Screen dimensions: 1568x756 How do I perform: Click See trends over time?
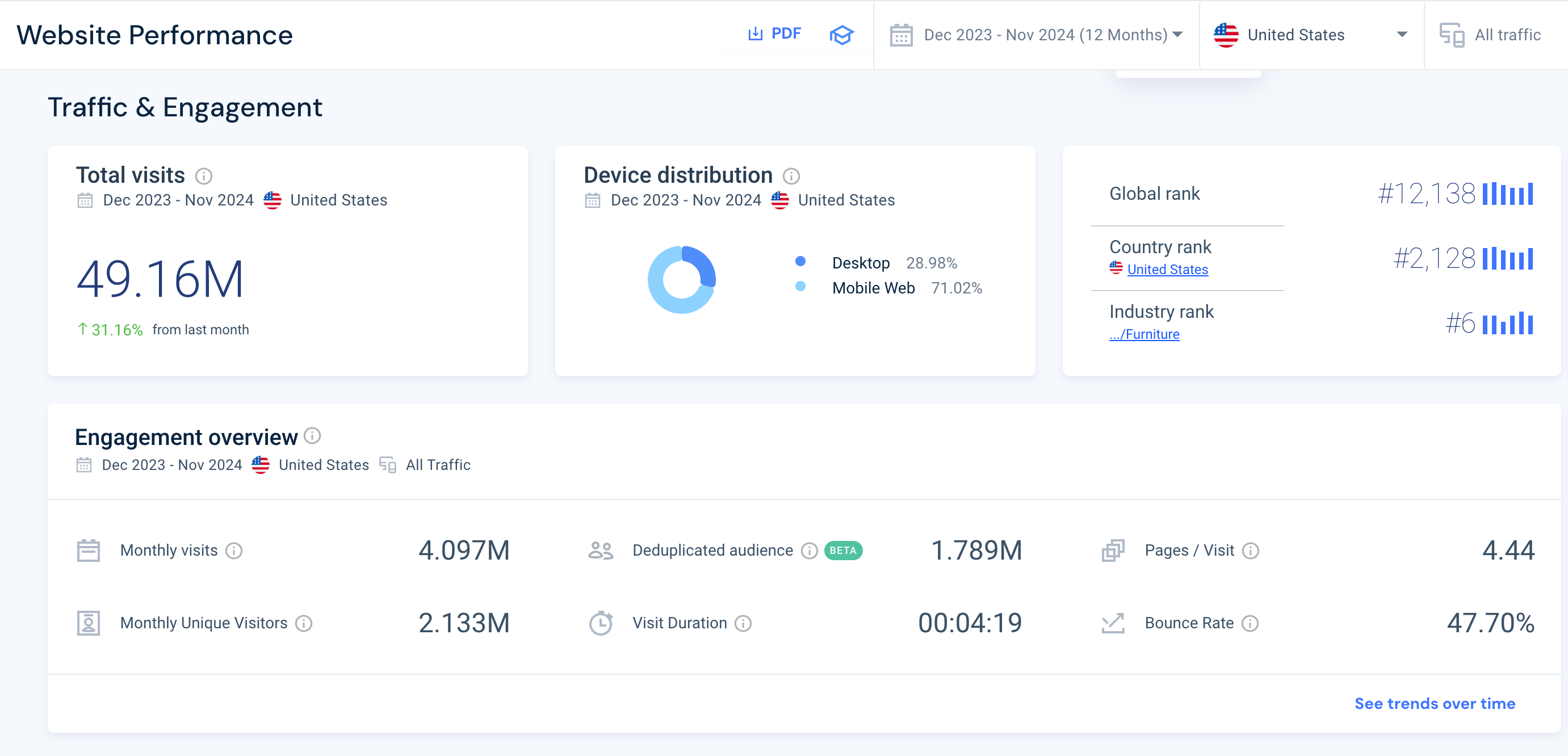pyautogui.click(x=1434, y=704)
